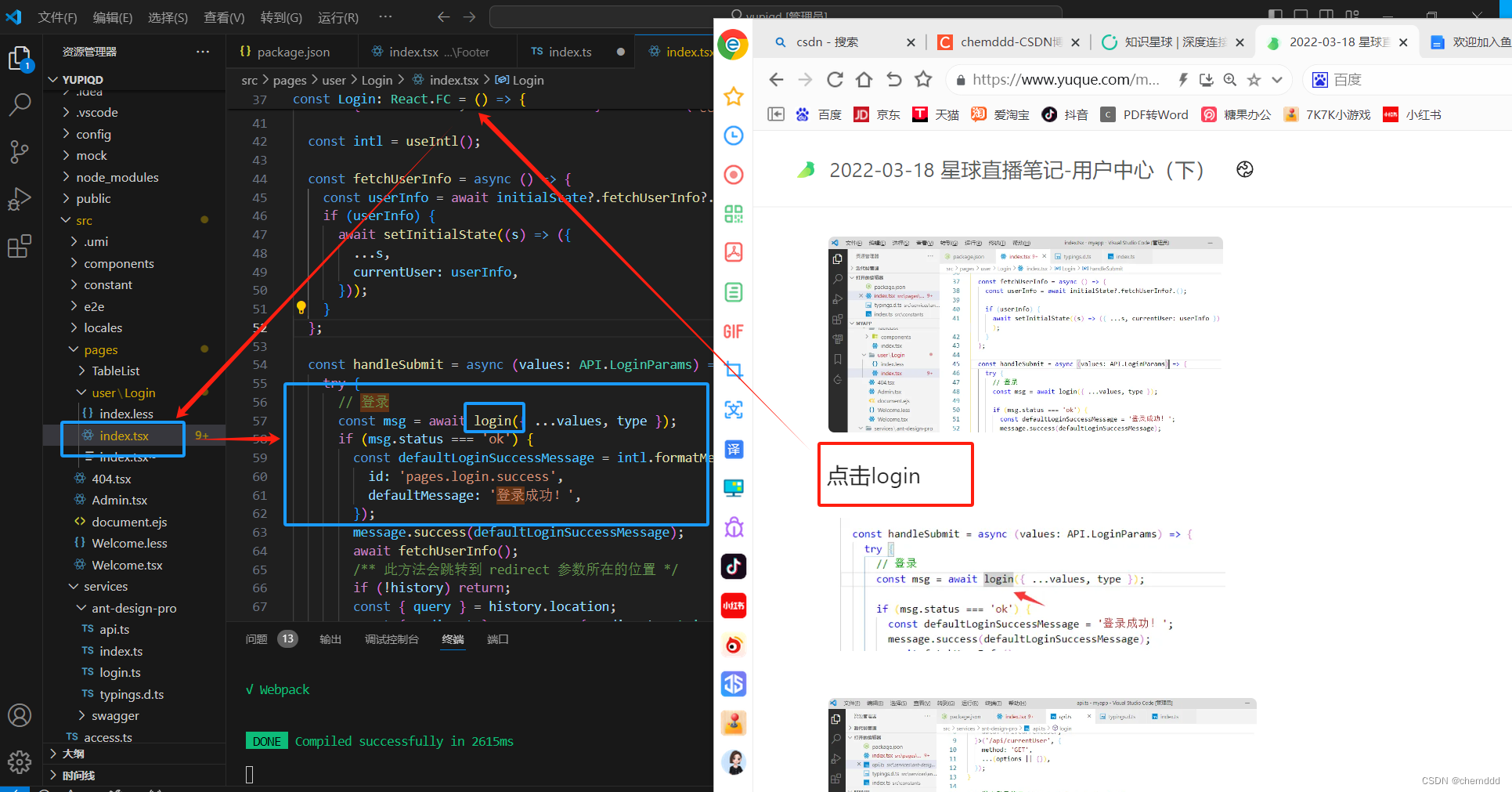Viewport: 1512px width, 792px height.
Task: Launch Douyin from the browser sidebar
Action: point(733,566)
